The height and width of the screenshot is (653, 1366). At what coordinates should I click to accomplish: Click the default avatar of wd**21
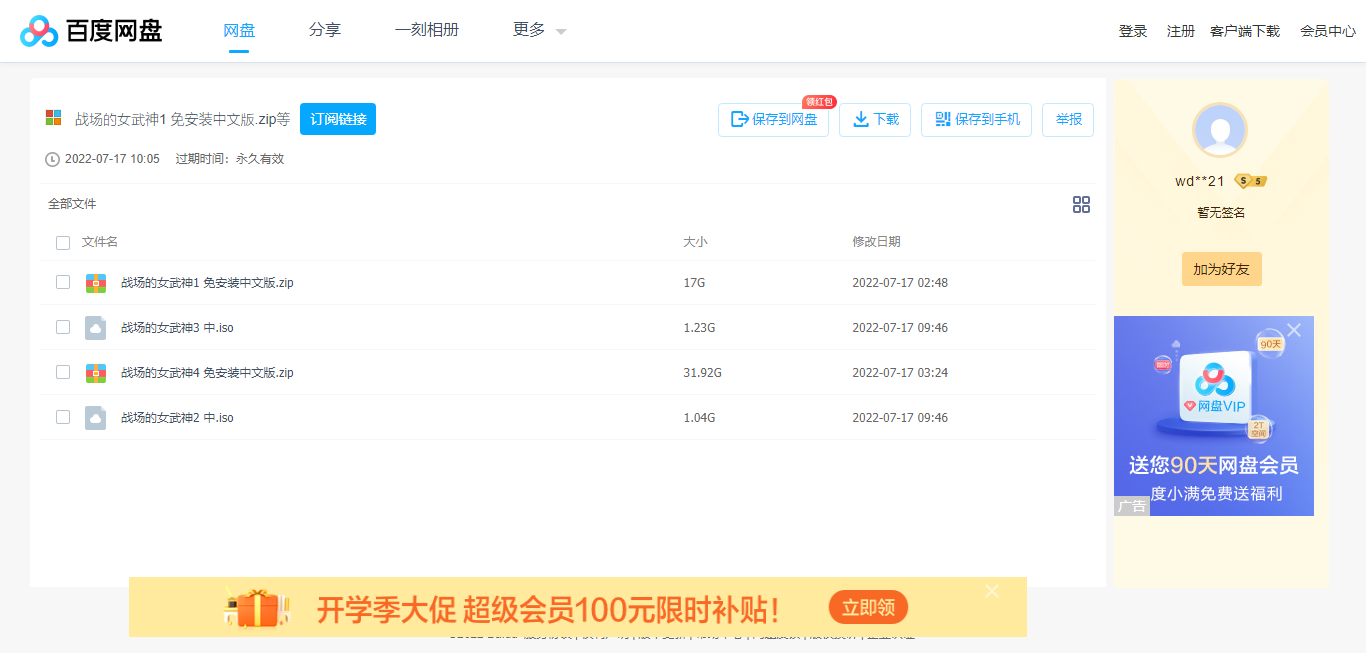pyautogui.click(x=1220, y=130)
